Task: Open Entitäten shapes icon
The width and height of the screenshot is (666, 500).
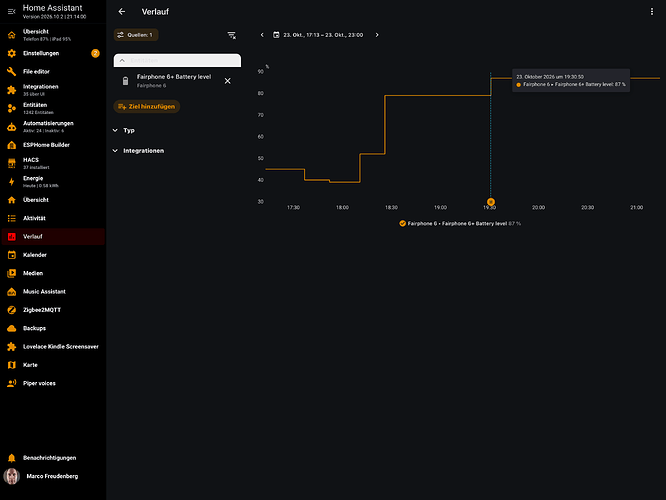Action: (x=11, y=108)
